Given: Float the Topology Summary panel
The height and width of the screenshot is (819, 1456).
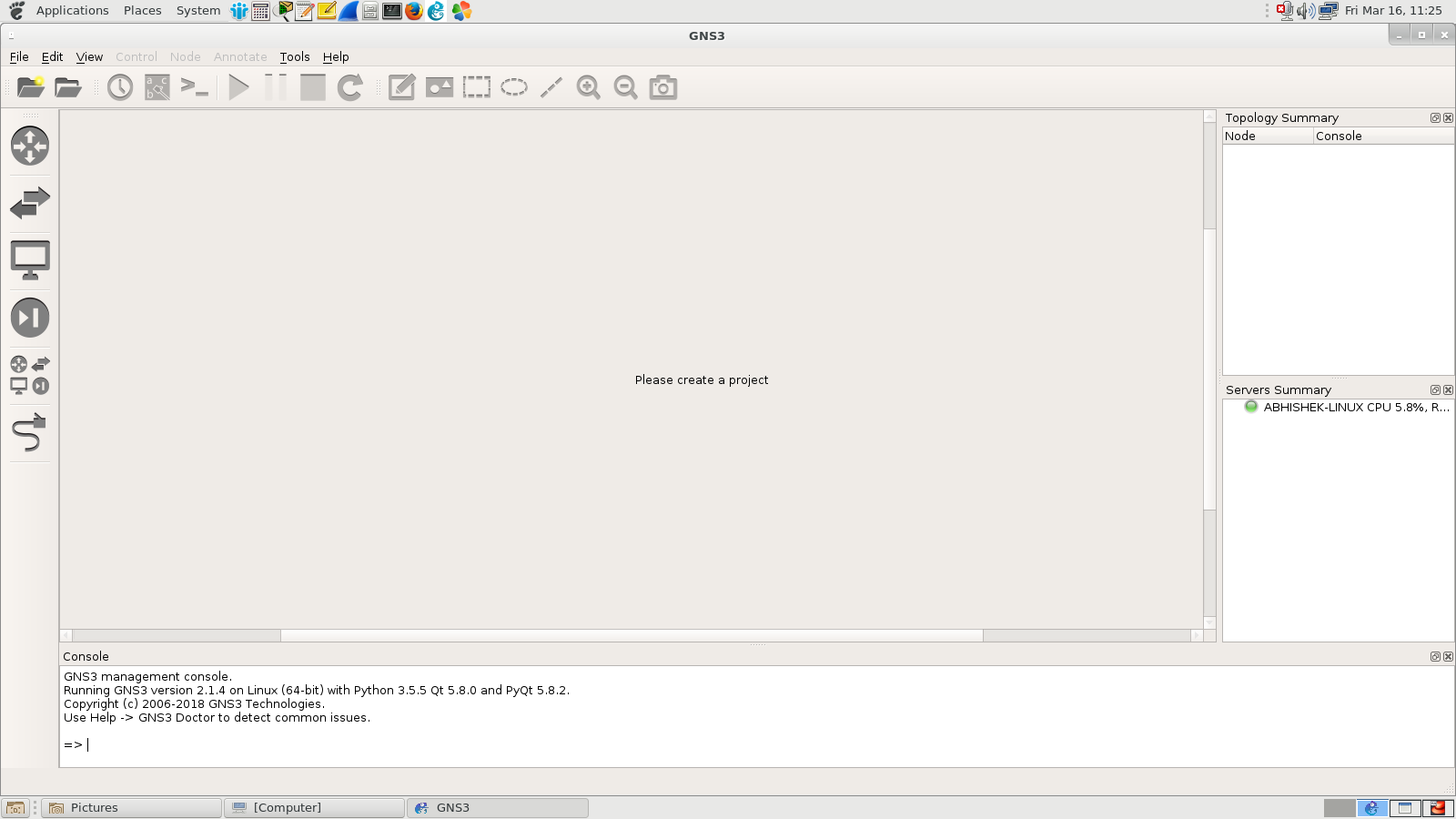Looking at the screenshot, I should pos(1435,117).
